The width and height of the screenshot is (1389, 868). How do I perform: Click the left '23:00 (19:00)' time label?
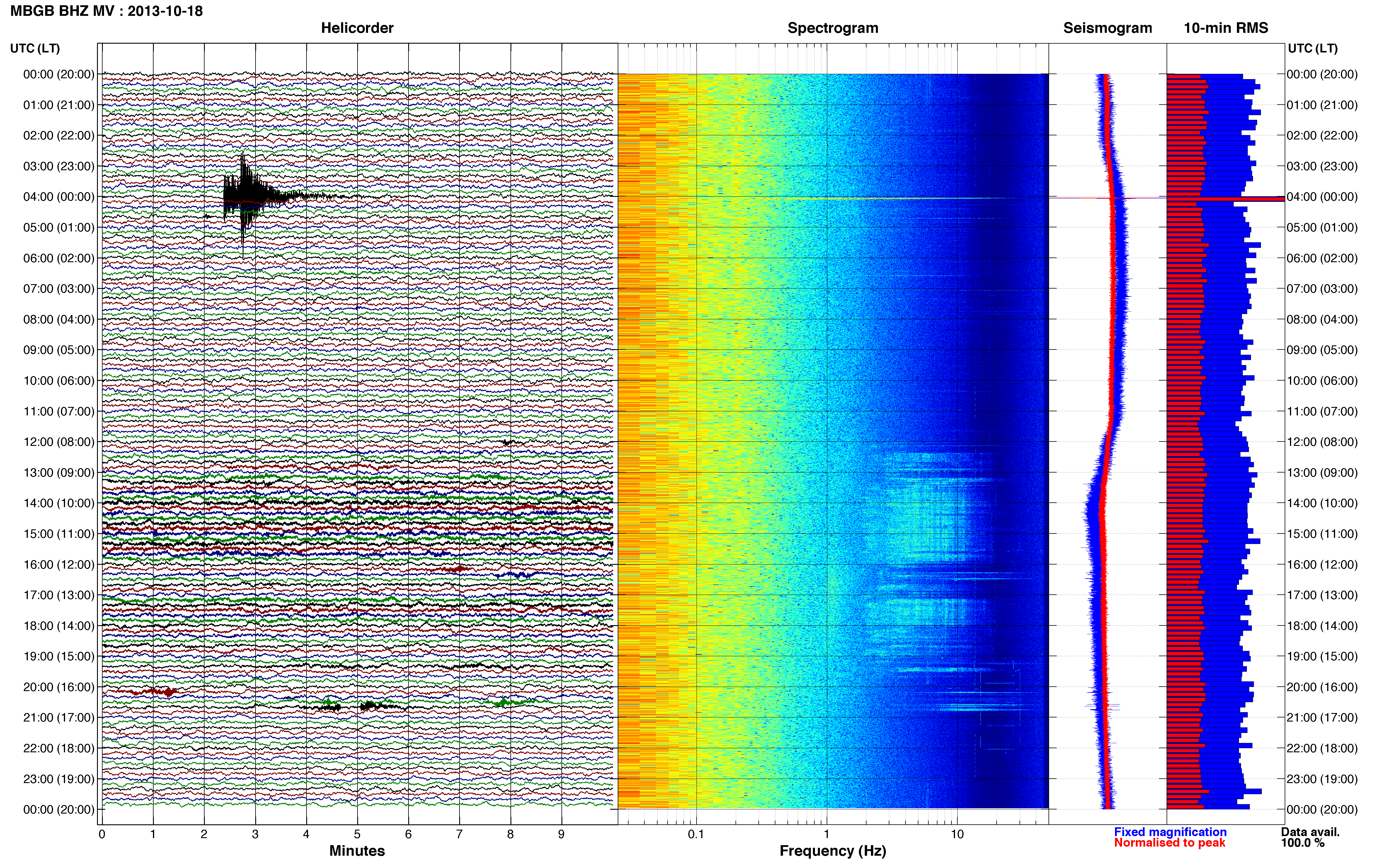tap(59, 779)
